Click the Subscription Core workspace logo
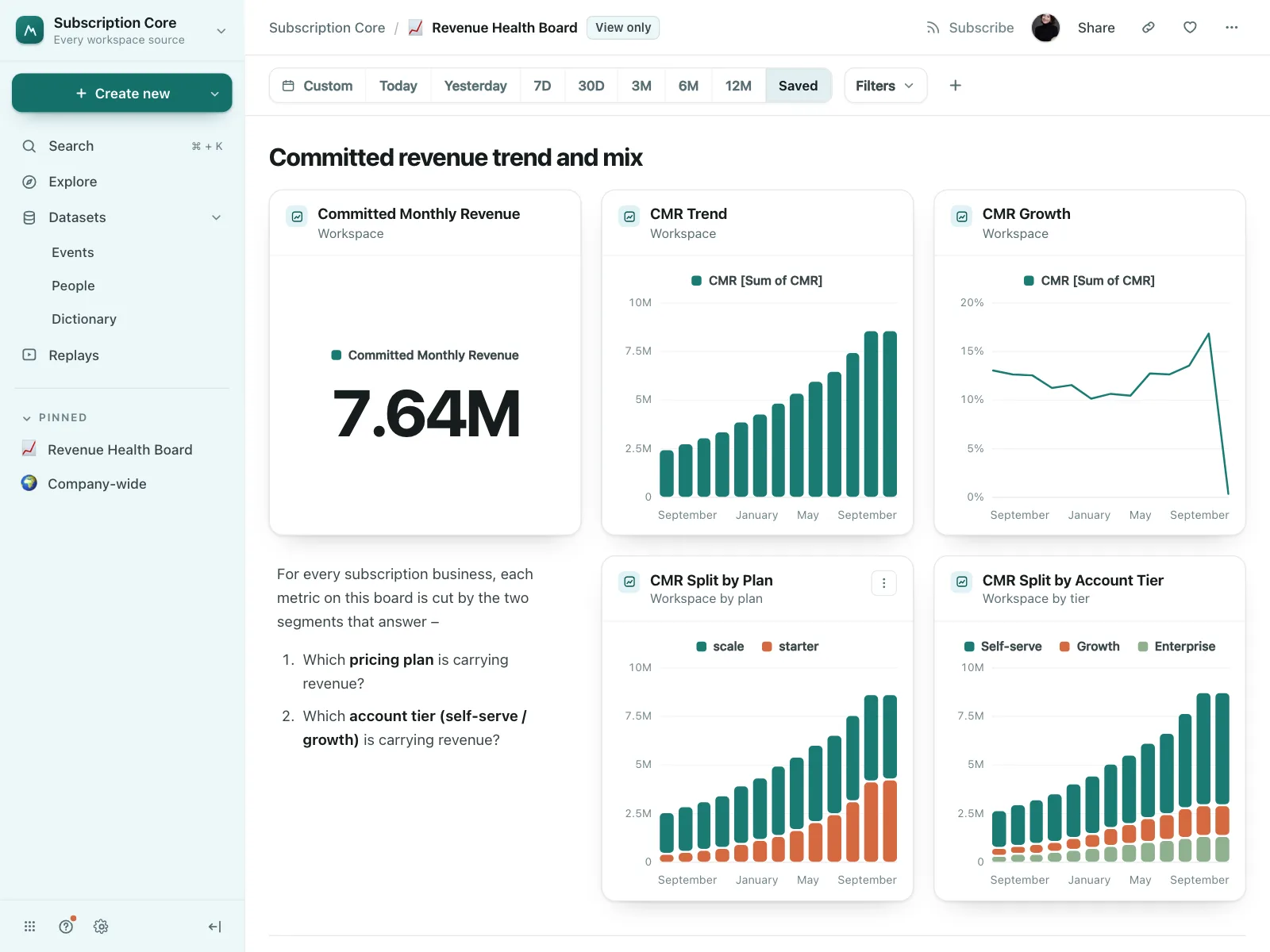This screenshot has width=1270, height=952. click(30, 30)
